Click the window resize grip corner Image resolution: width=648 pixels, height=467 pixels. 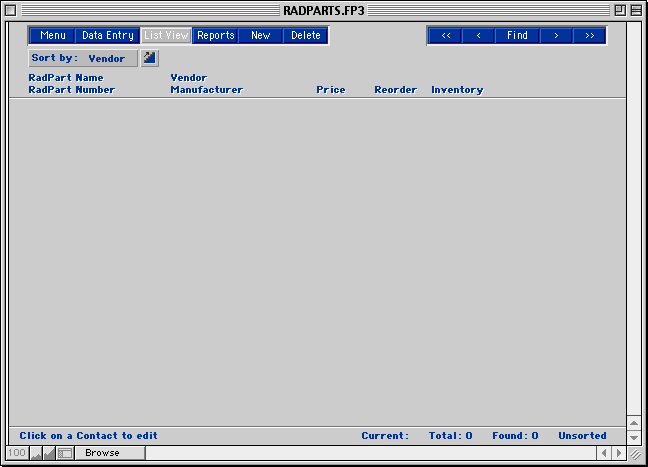pyautogui.click(x=634, y=454)
